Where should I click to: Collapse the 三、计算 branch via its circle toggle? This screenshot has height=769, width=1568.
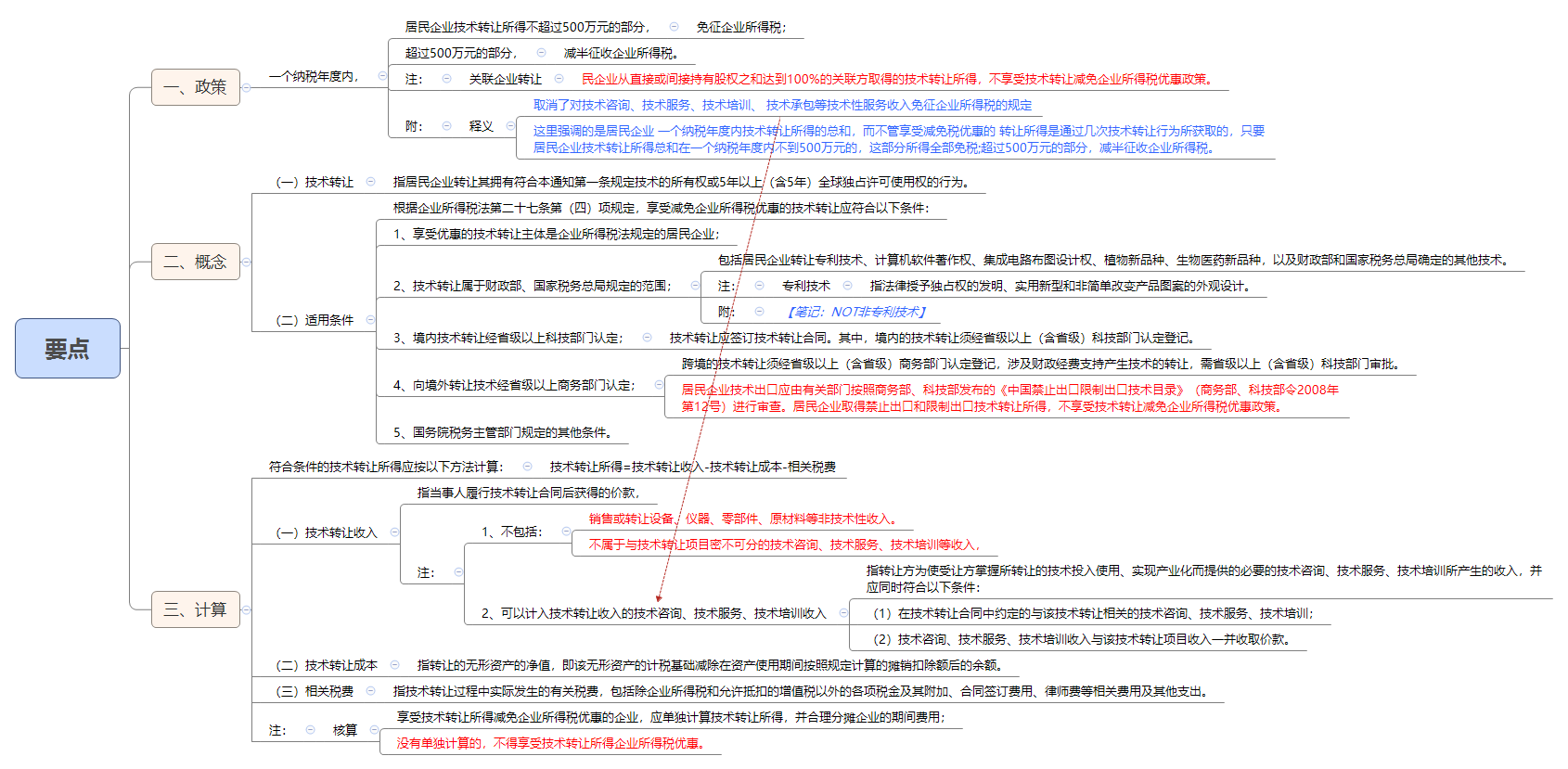(x=247, y=610)
